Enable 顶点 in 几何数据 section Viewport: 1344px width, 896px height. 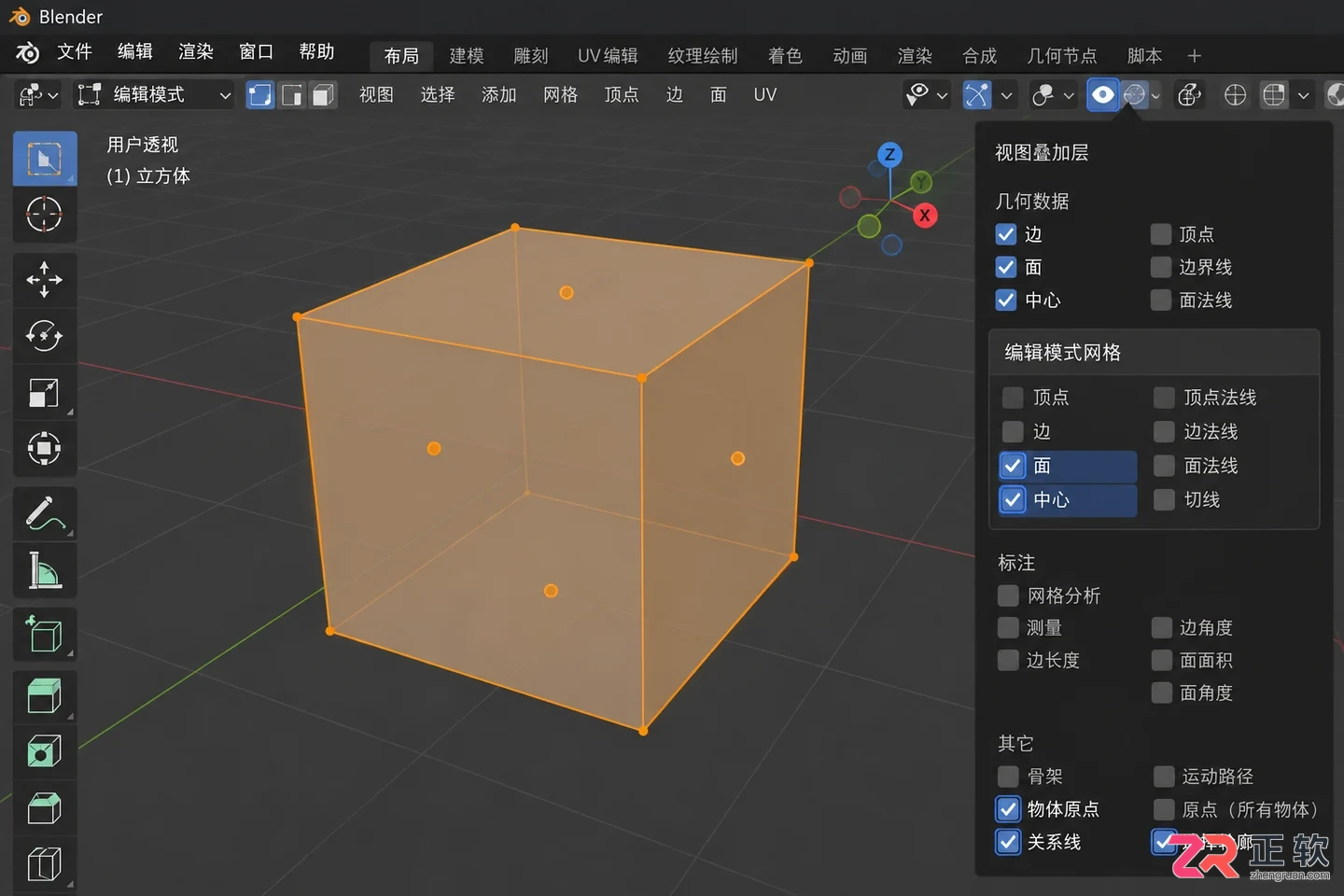tap(1161, 234)
